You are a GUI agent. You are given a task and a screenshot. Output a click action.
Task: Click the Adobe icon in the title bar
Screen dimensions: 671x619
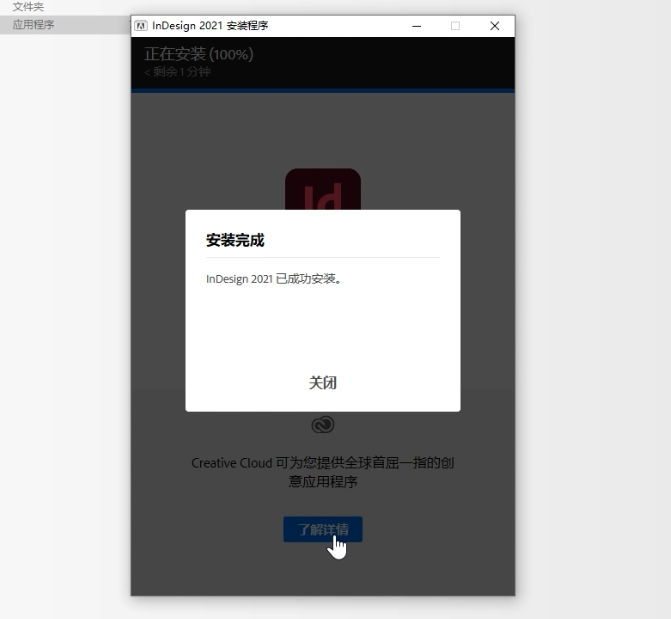pyautogui.click(x=141, y=26)
